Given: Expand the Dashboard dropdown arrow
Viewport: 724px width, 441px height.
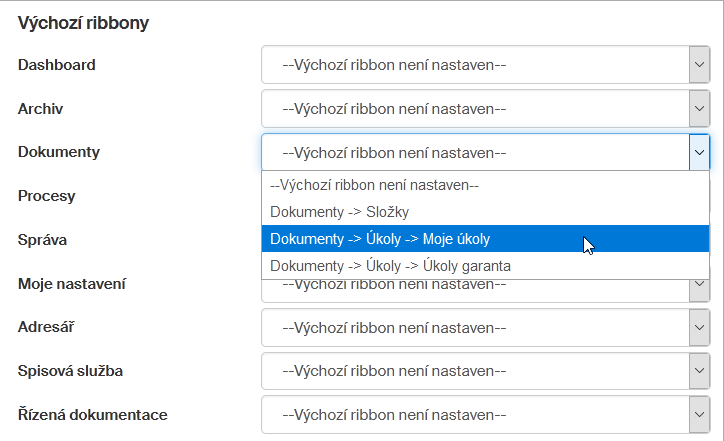Looking at the screenshot, I should (699, 65).
